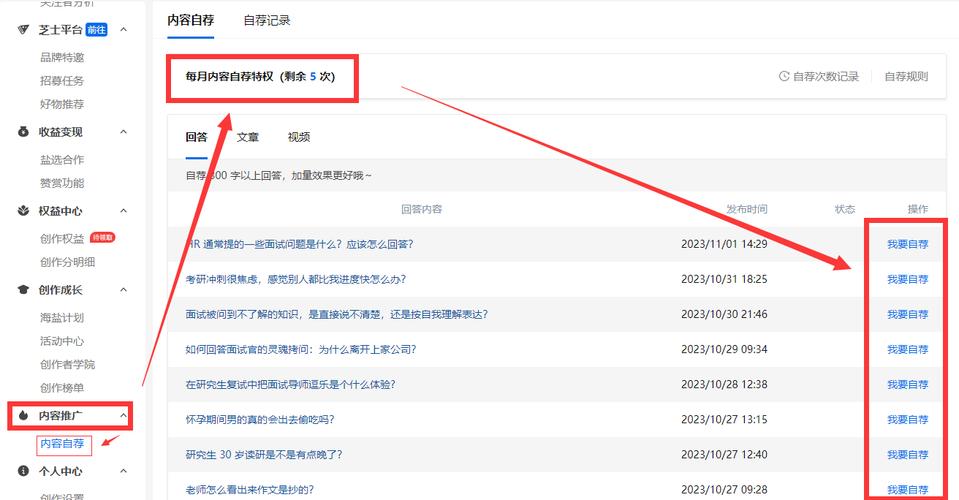Click the 待领取 badge beside 创作权益
959x500 pixels.
point(102,237)
